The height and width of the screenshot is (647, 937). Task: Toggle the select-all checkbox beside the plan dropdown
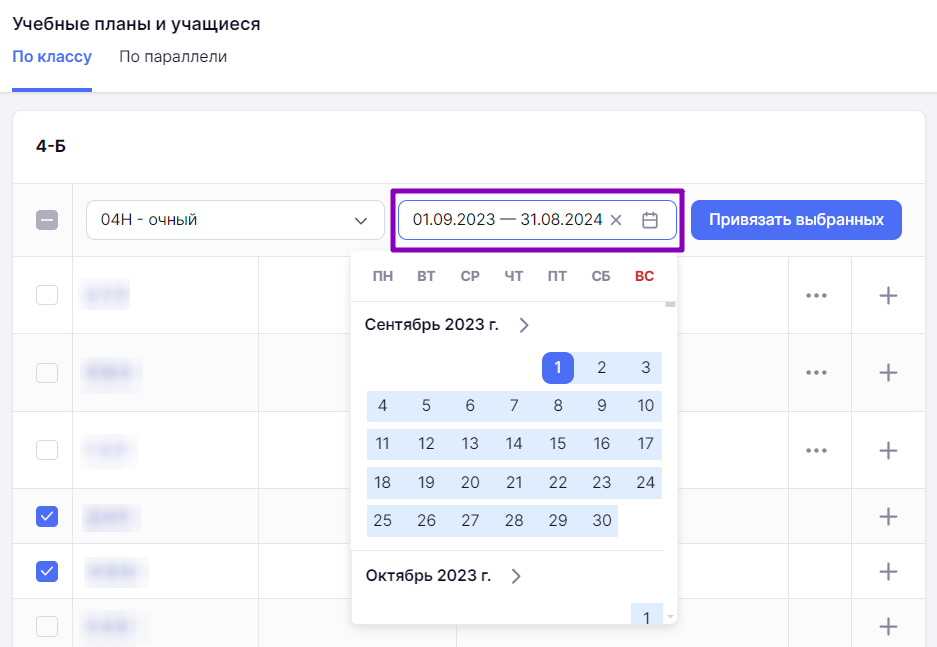pos(47,220)
